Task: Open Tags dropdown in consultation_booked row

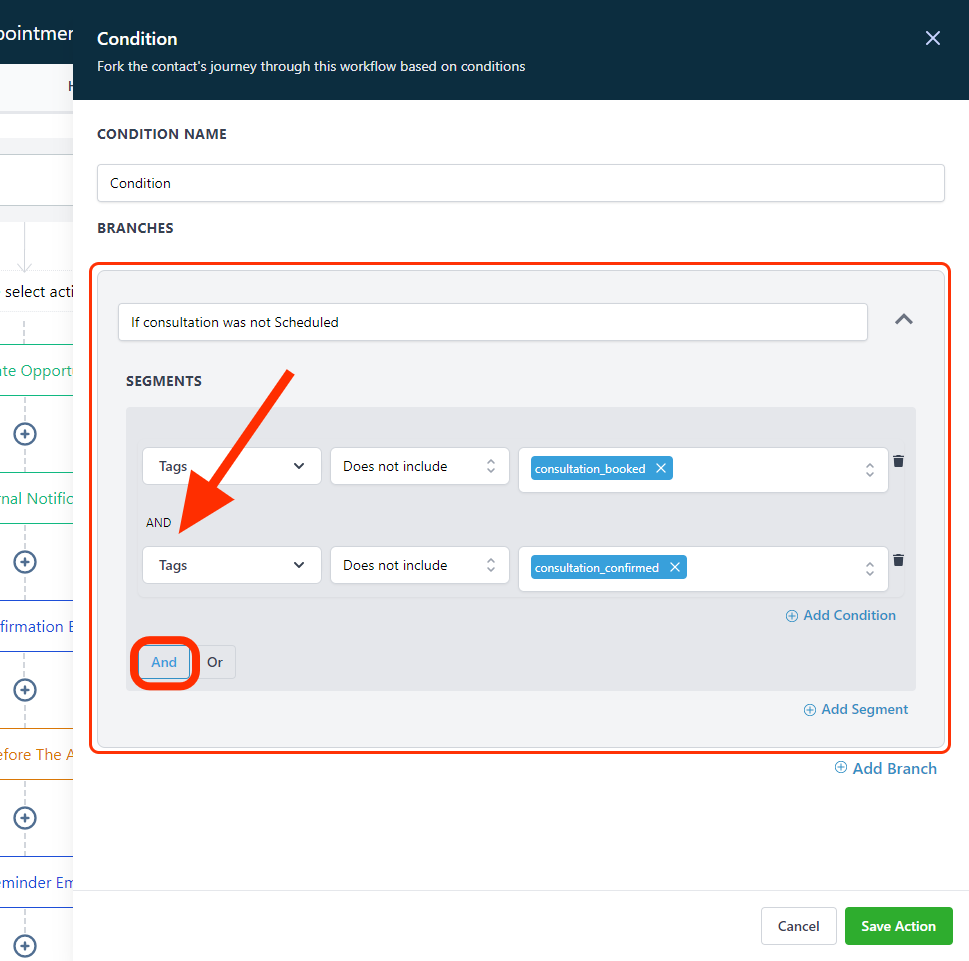Action: click(232, 466)
